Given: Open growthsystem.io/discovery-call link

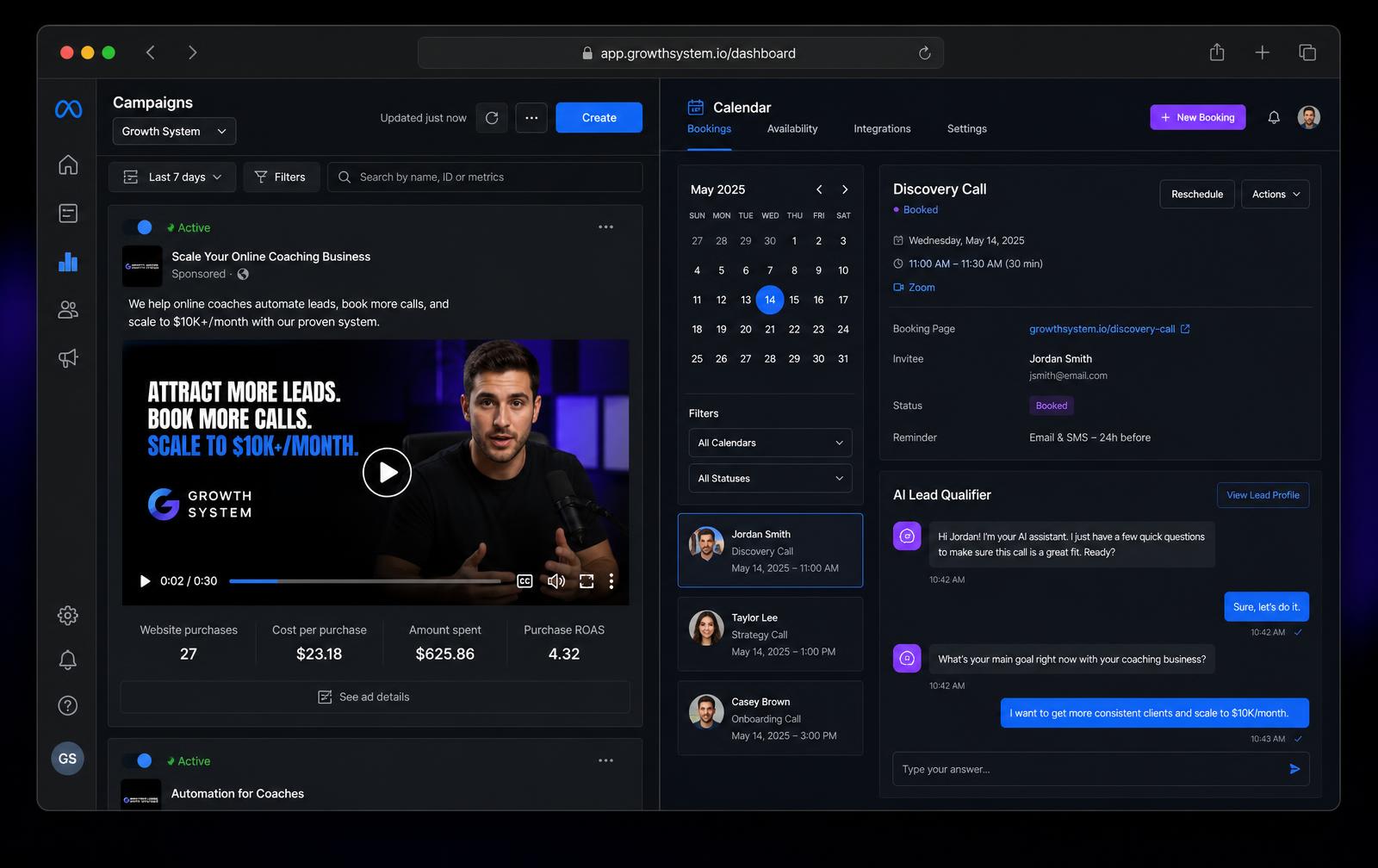Looking at the screenshot, I should coord(1109,329).
